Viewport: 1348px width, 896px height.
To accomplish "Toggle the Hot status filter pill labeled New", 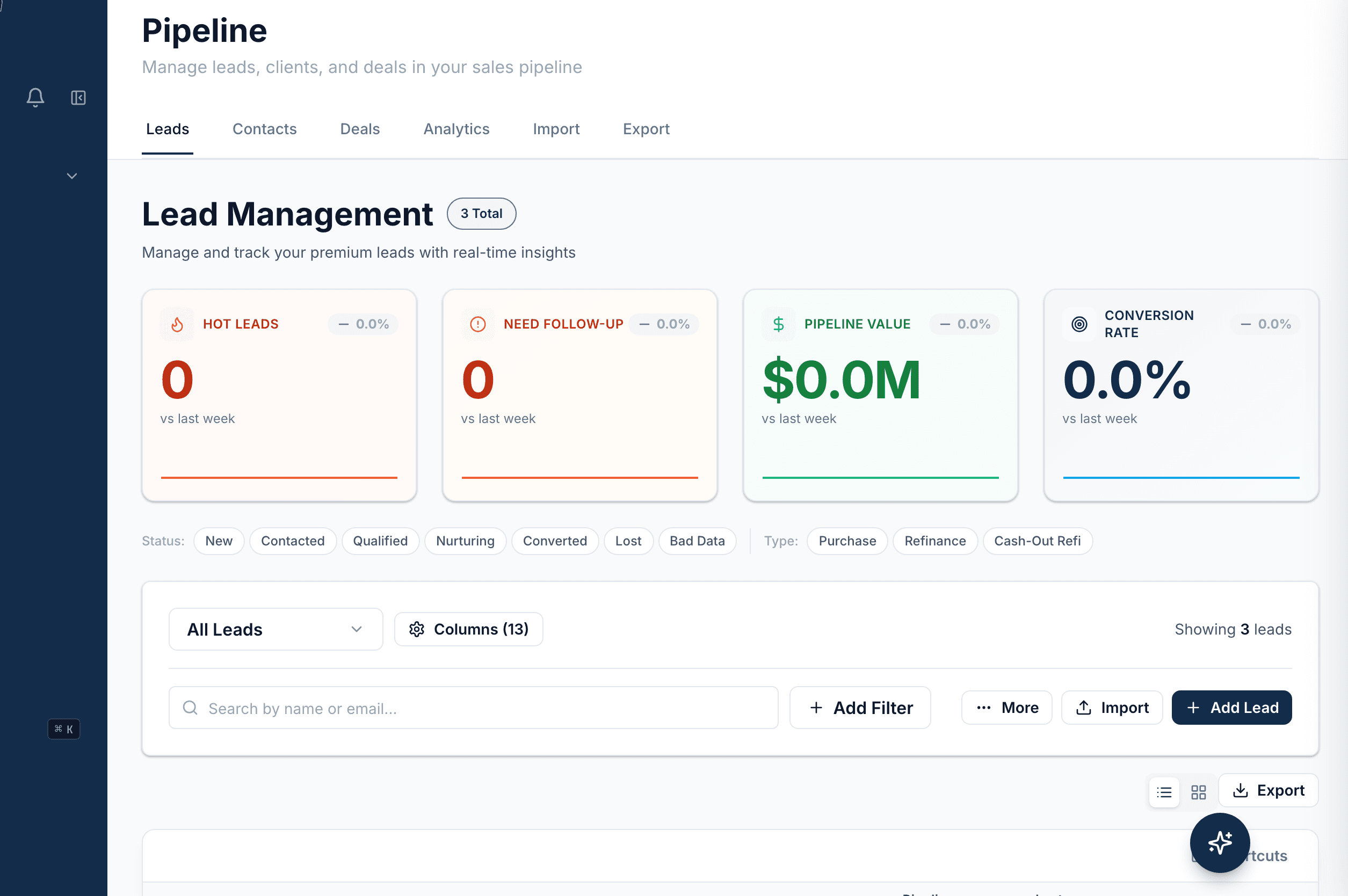I will pyautogui.click(x=219, y=541).
